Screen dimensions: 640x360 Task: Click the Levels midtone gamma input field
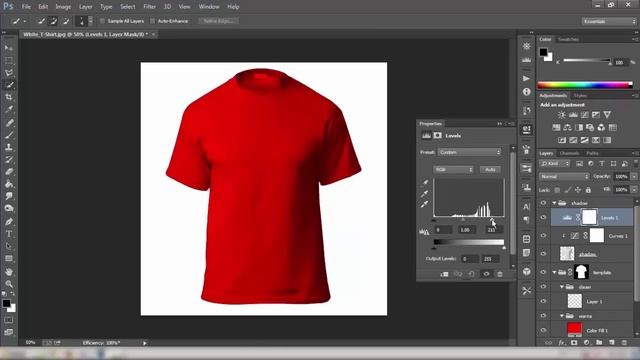[x=466, y=230]
